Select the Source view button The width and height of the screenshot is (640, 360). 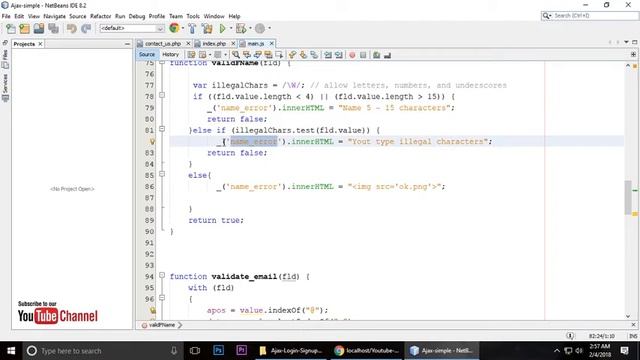coord(147,54)
